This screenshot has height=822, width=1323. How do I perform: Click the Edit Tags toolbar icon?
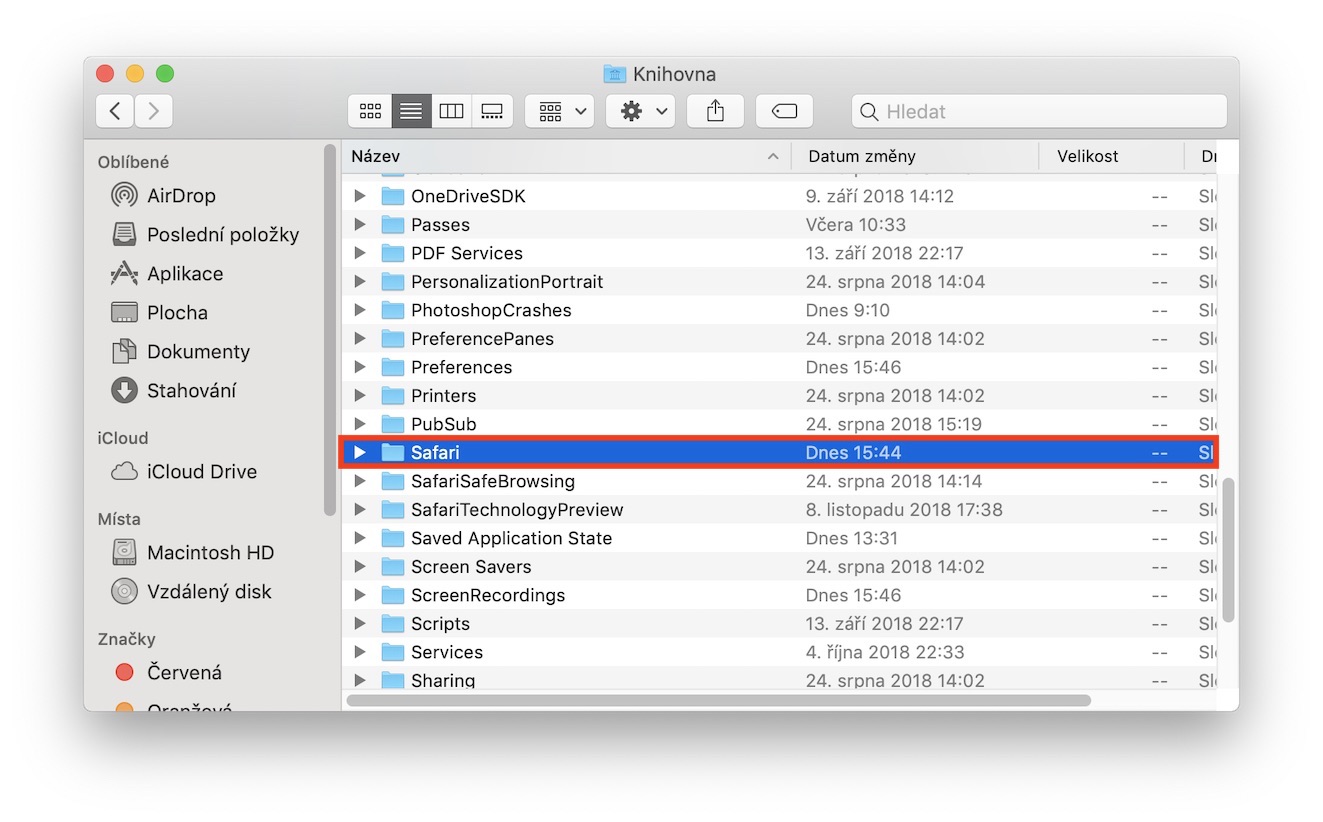tap(784, 111)
